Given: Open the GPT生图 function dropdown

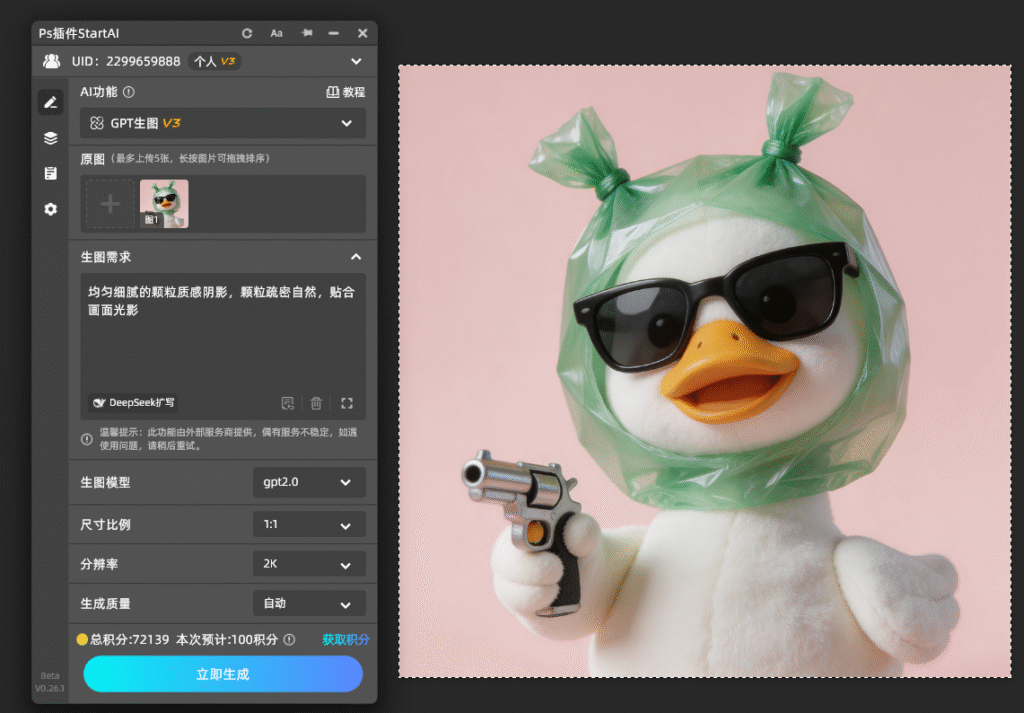Looking at the screenshot, I should pyautogui.click(x=223, y=123).
